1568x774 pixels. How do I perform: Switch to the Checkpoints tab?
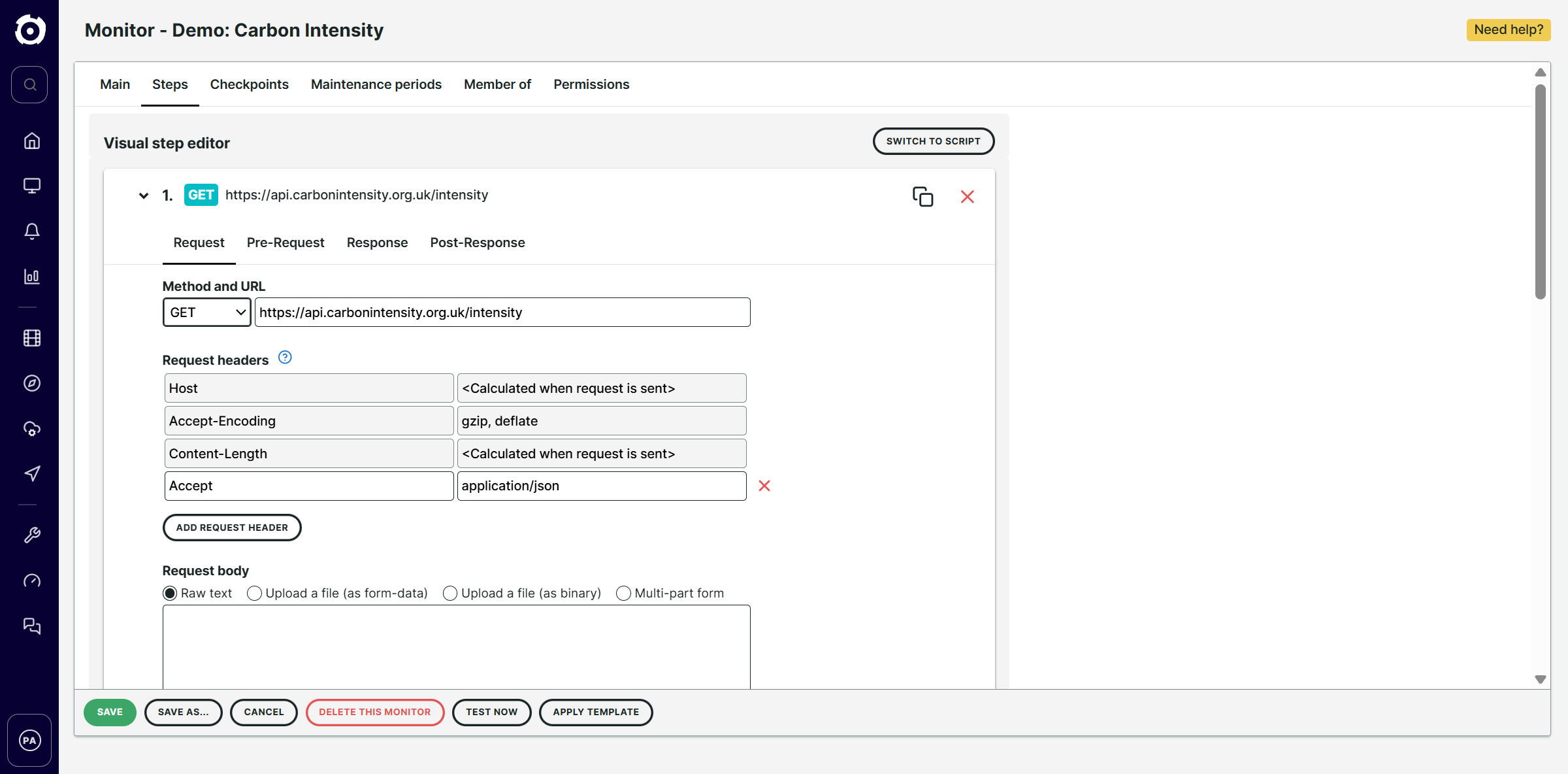[x=249, y=84]
